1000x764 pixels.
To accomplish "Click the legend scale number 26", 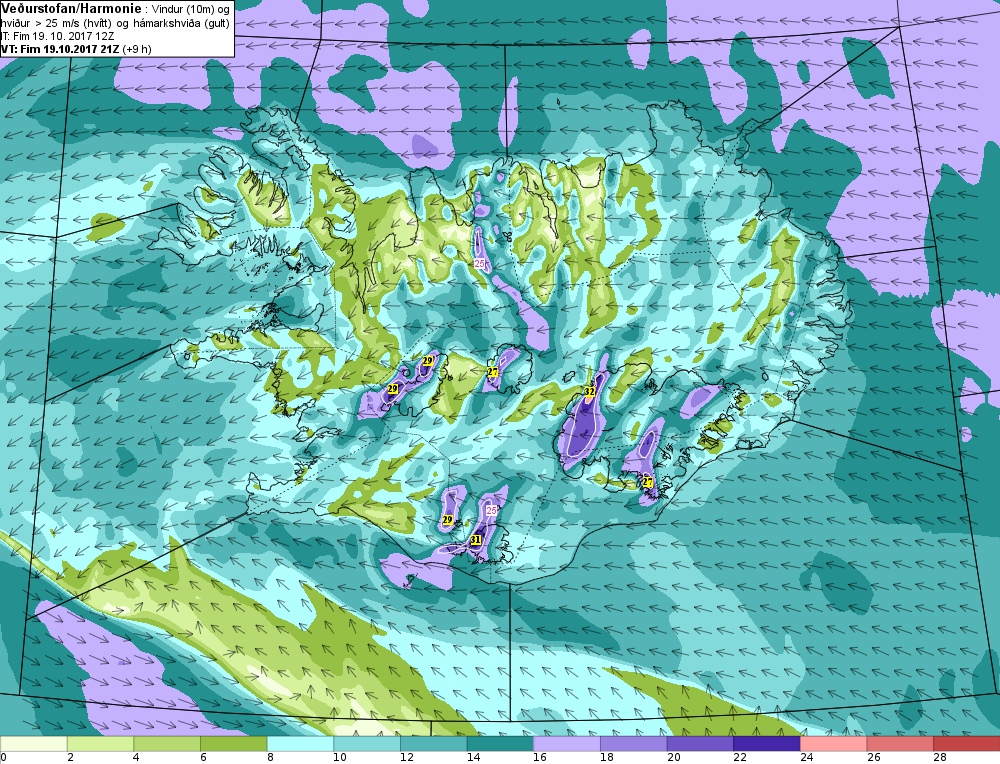I will [x=872, y=758].
